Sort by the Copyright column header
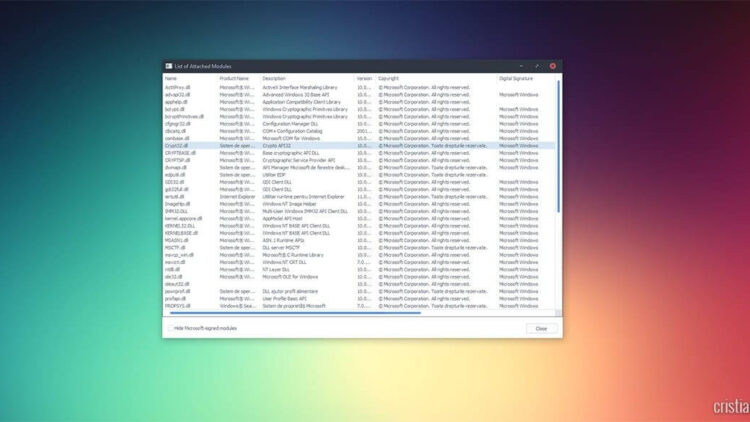The height and width of the screenshot is (422, 750). pyautogui.click(x=388, y=78)
